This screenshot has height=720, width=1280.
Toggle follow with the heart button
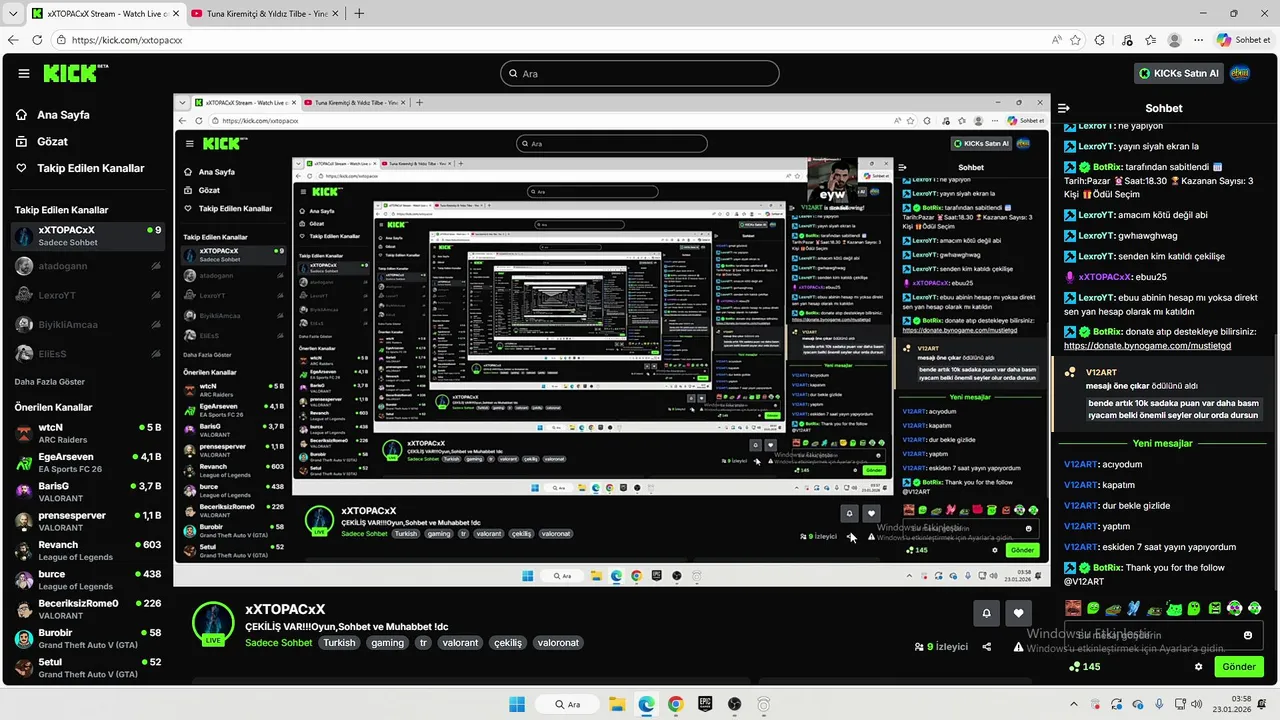1018,613
